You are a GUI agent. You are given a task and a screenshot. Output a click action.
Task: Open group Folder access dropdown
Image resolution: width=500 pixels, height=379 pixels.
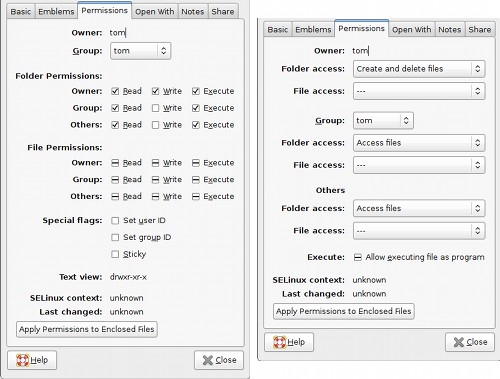pyautogui.click(x=419, y=143)
